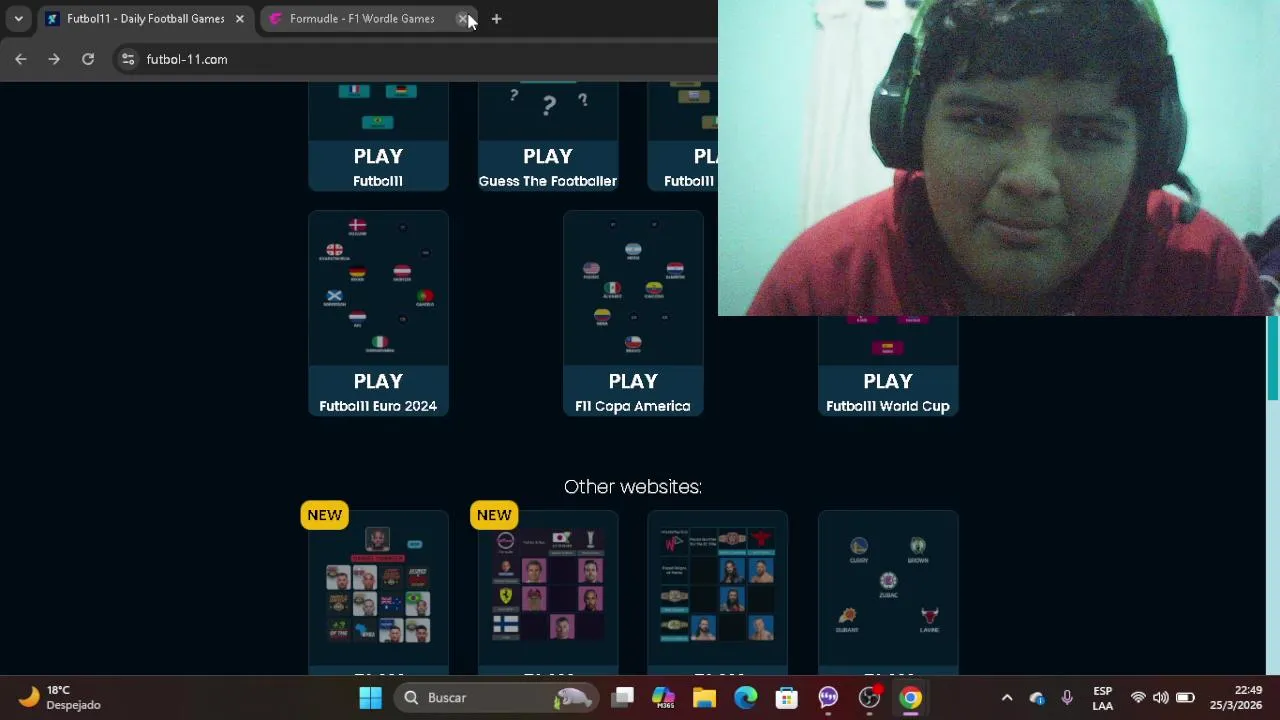Viewport: 1280px width, 720px height.
Task: Play the Futbol11 game
Action: (x=378, y=166)
